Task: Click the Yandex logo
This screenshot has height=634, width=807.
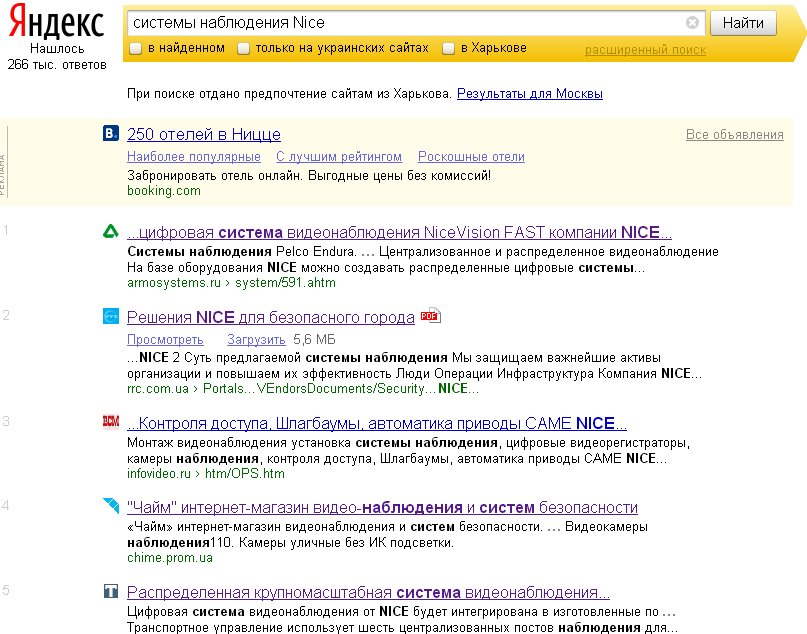Action: 57,21
